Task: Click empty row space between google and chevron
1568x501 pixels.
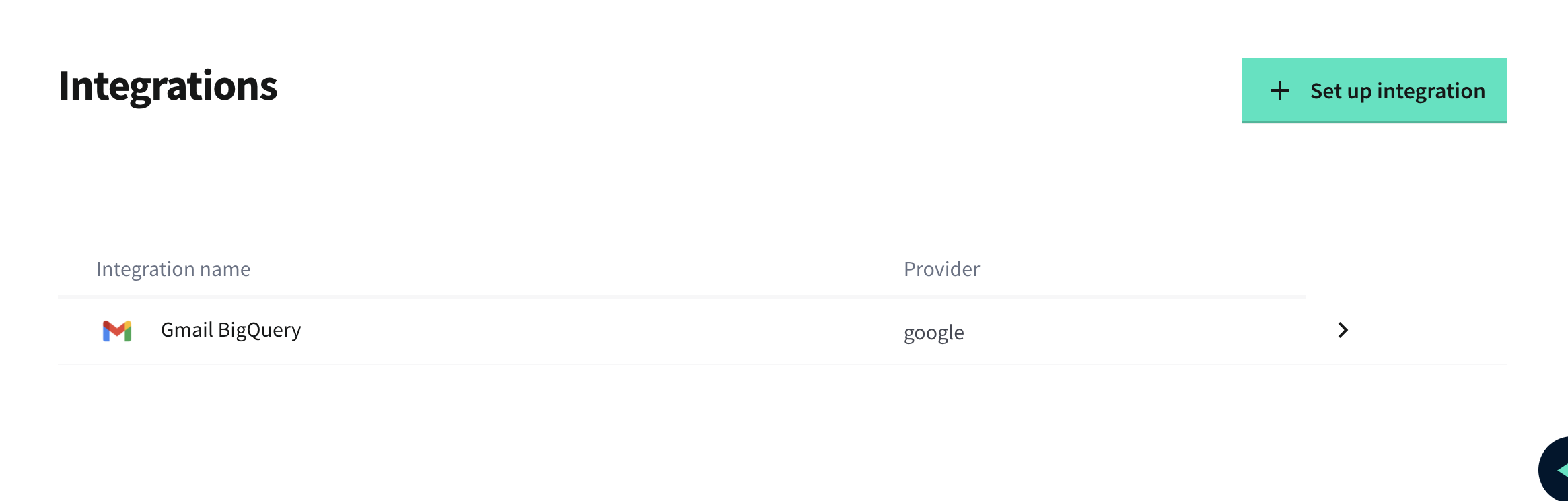Action: (x=1144, y=331)
